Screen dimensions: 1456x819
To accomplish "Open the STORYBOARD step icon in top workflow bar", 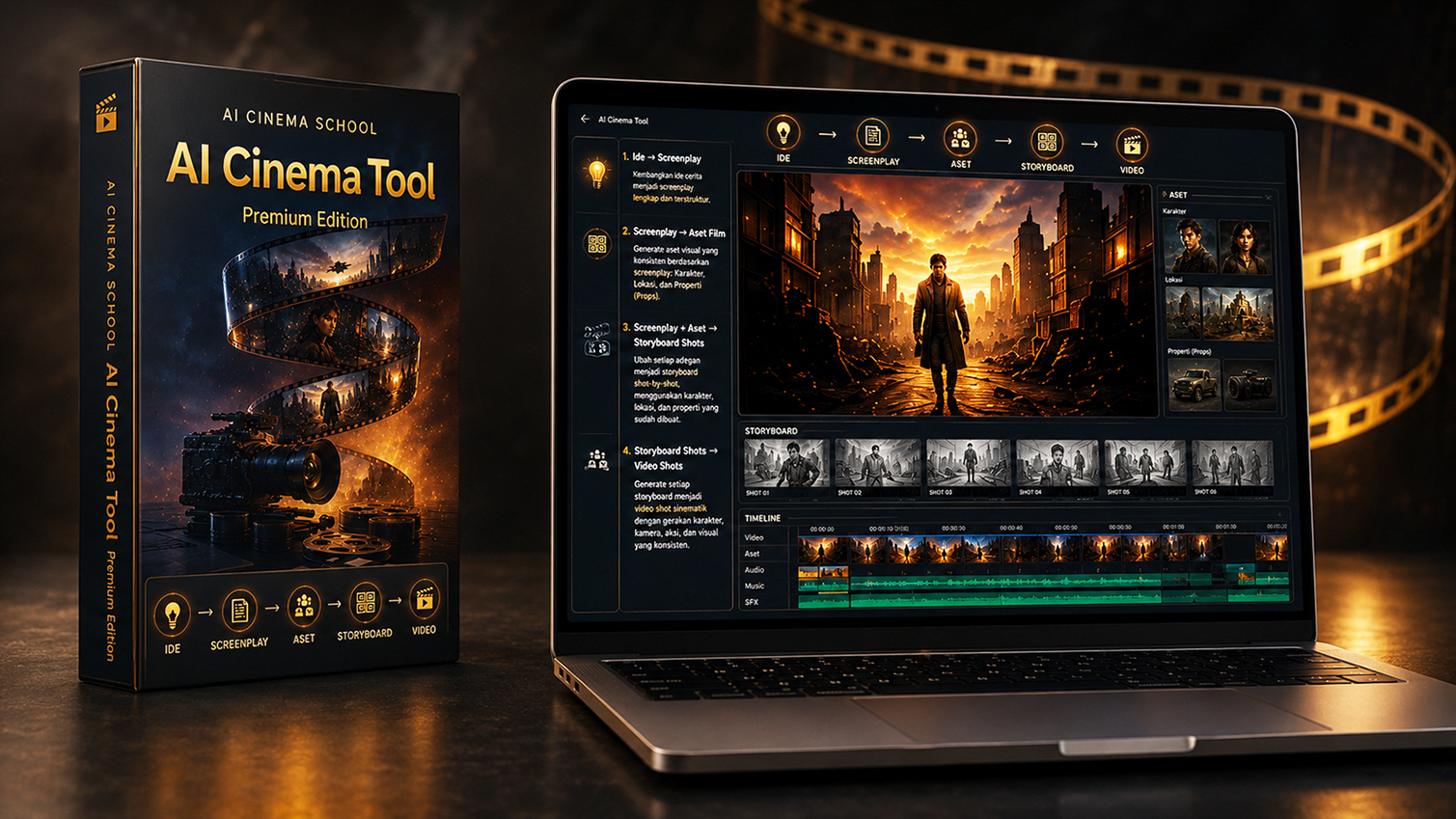I will coord(1047,143).
